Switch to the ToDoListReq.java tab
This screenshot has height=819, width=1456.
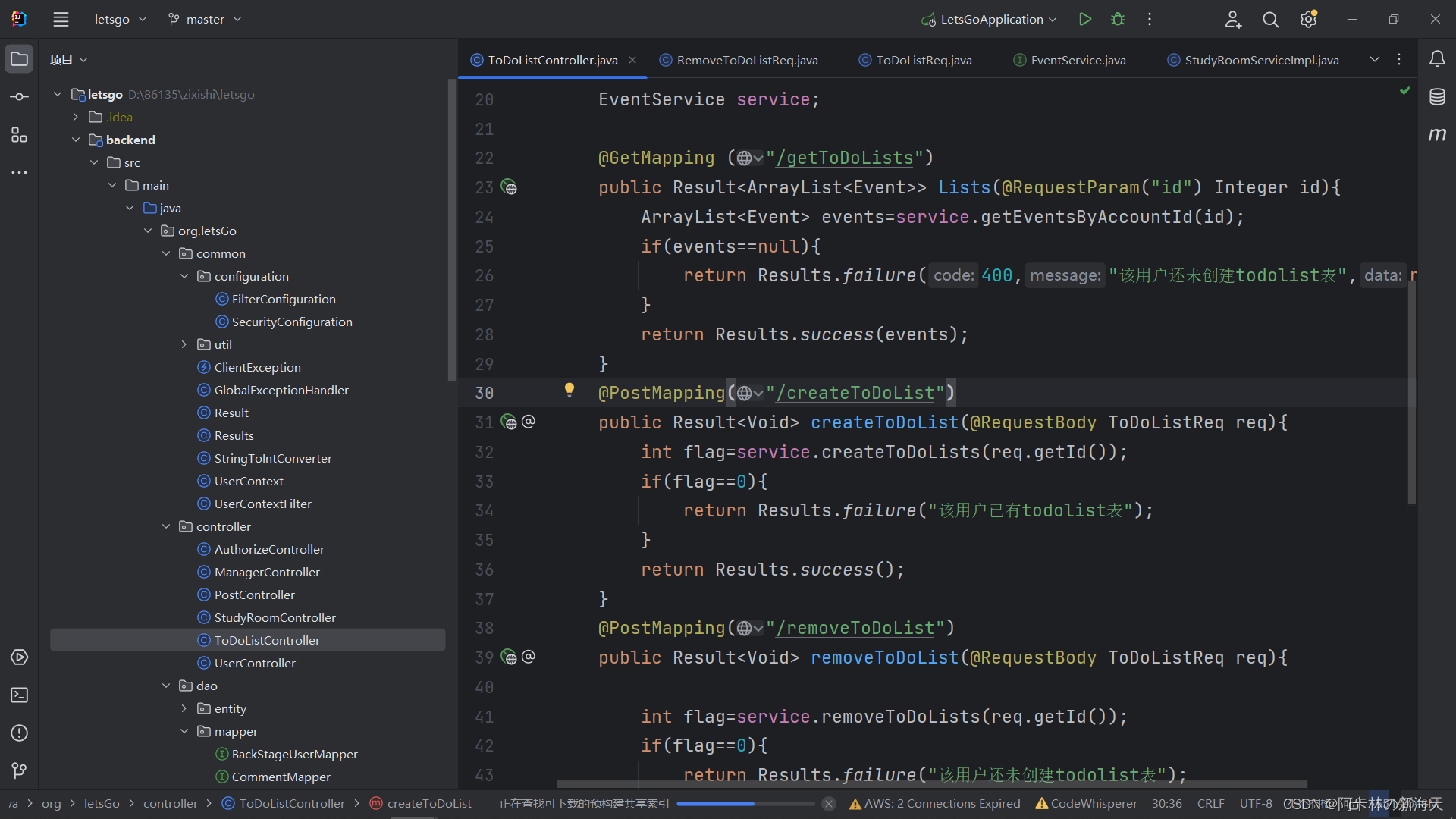[923, 60]
